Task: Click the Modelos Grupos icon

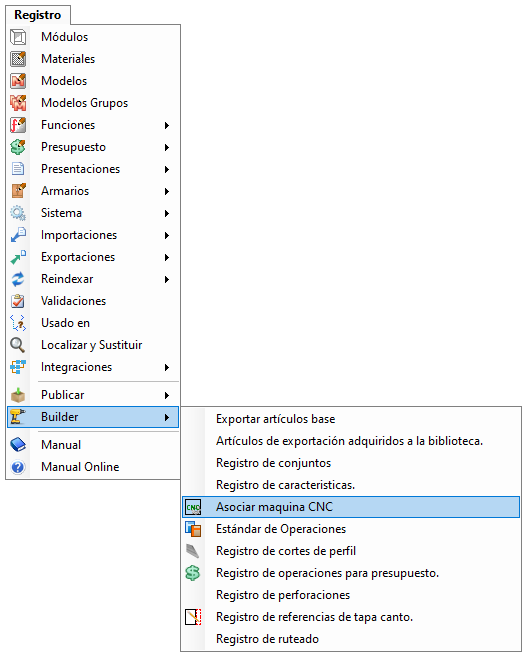Action: (x=18, y=103)
